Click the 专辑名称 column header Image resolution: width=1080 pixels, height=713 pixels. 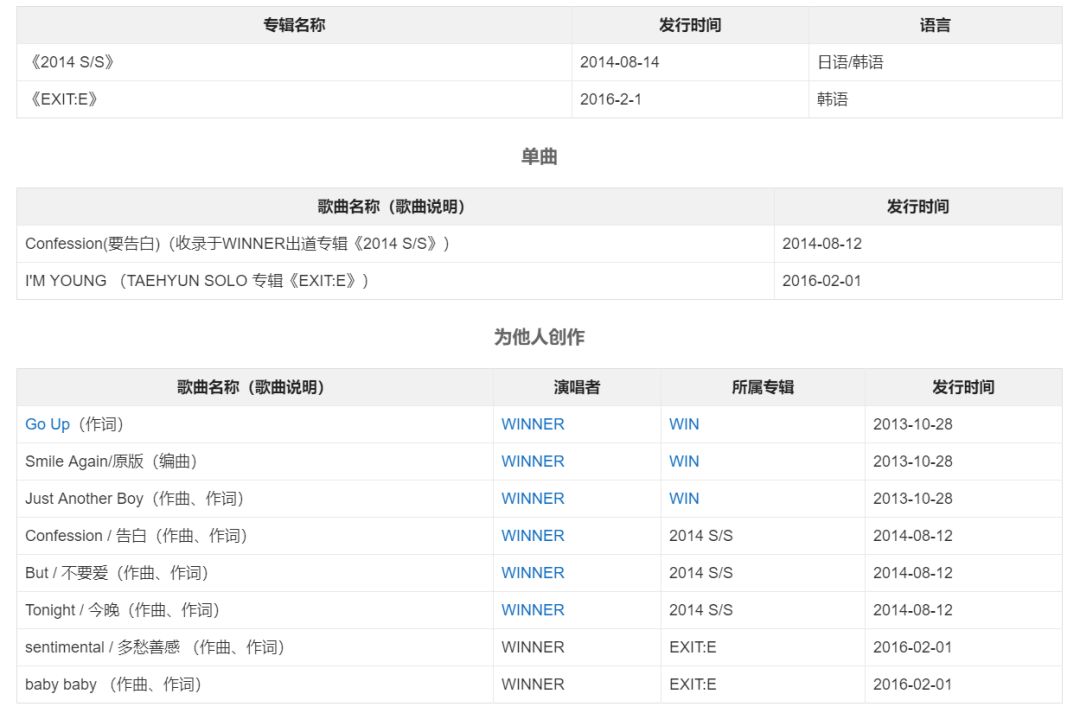point(294,25)
